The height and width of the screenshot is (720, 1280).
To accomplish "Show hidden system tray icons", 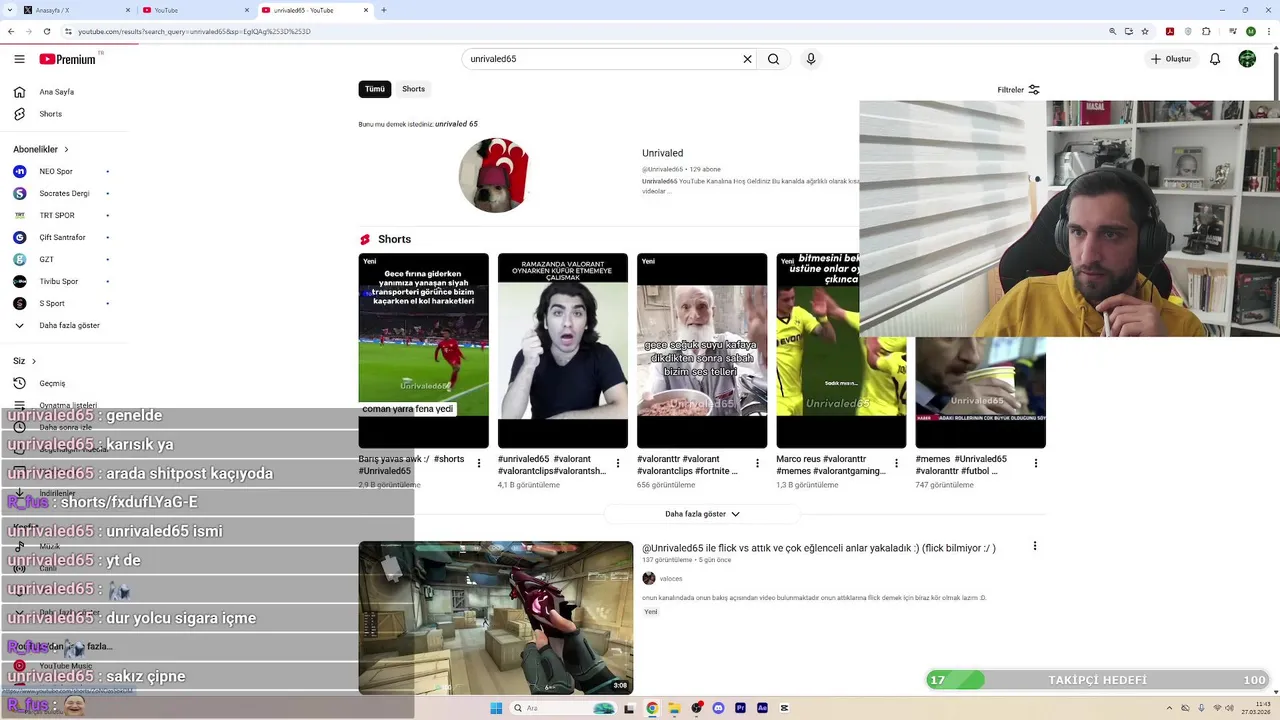I will pos(1171,708).
